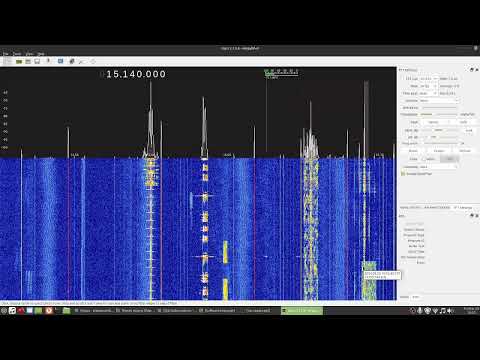Click the Waterfall dB range slider
The height and width of the screenshot is (360, 480).
[439, 137]
